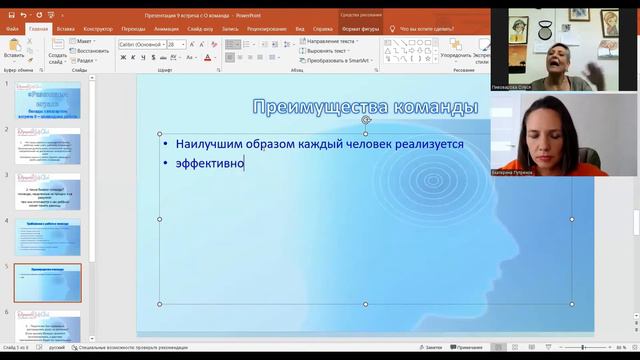Click the lightbulb icon next to tell me box

point(392,29)
